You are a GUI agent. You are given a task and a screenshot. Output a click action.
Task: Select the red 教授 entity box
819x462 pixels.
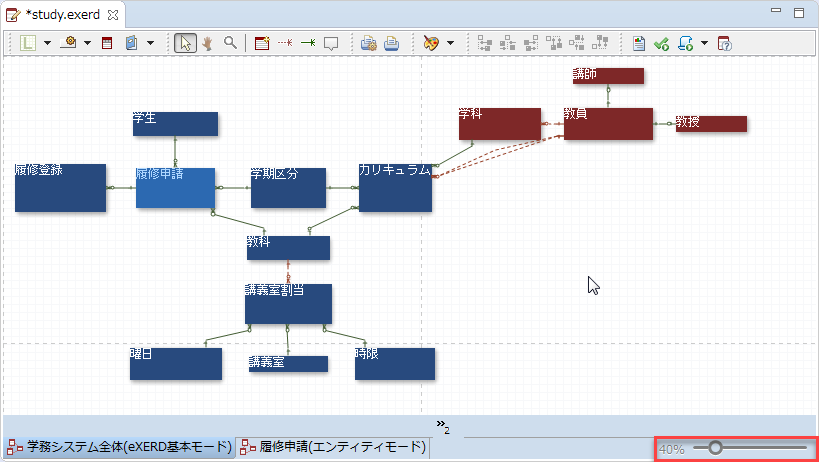click(711, 124)
